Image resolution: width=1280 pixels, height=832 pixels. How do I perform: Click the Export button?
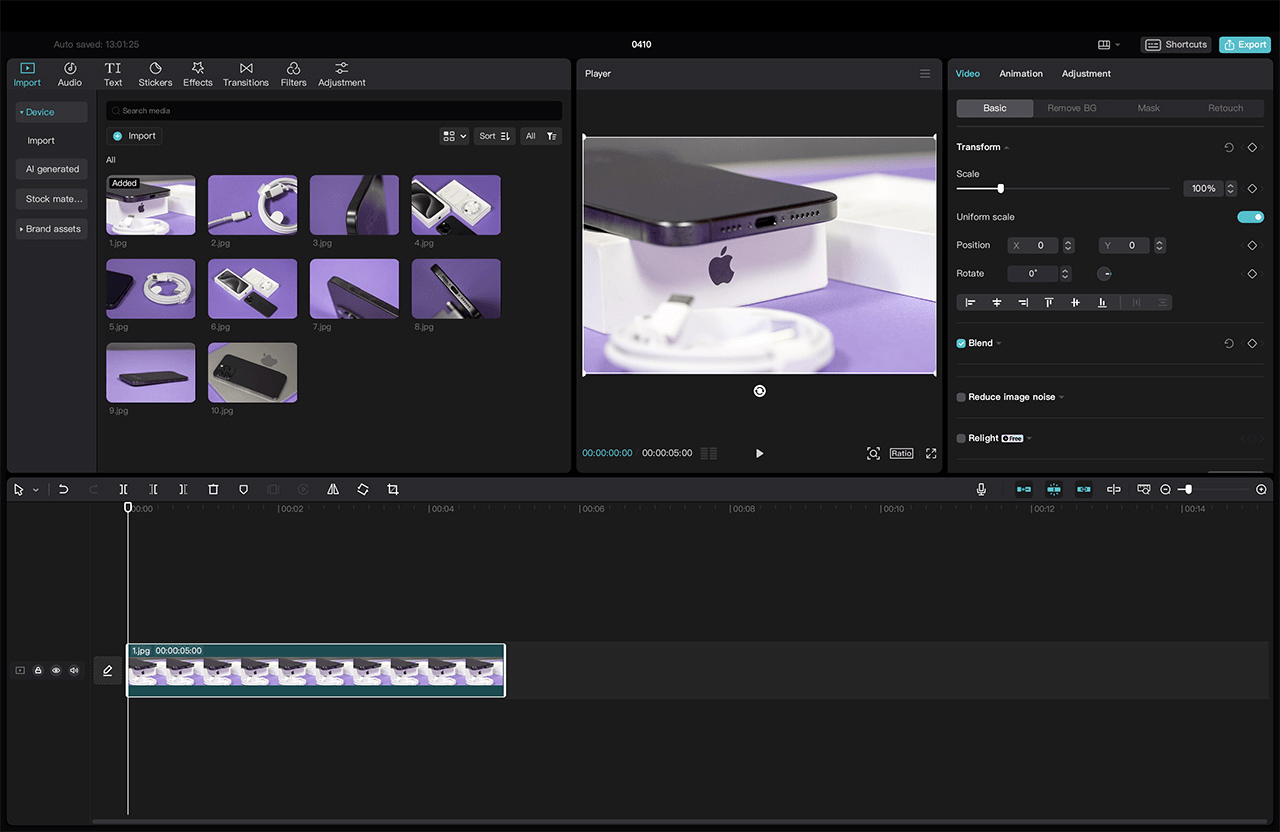[x=1245, y=45]
